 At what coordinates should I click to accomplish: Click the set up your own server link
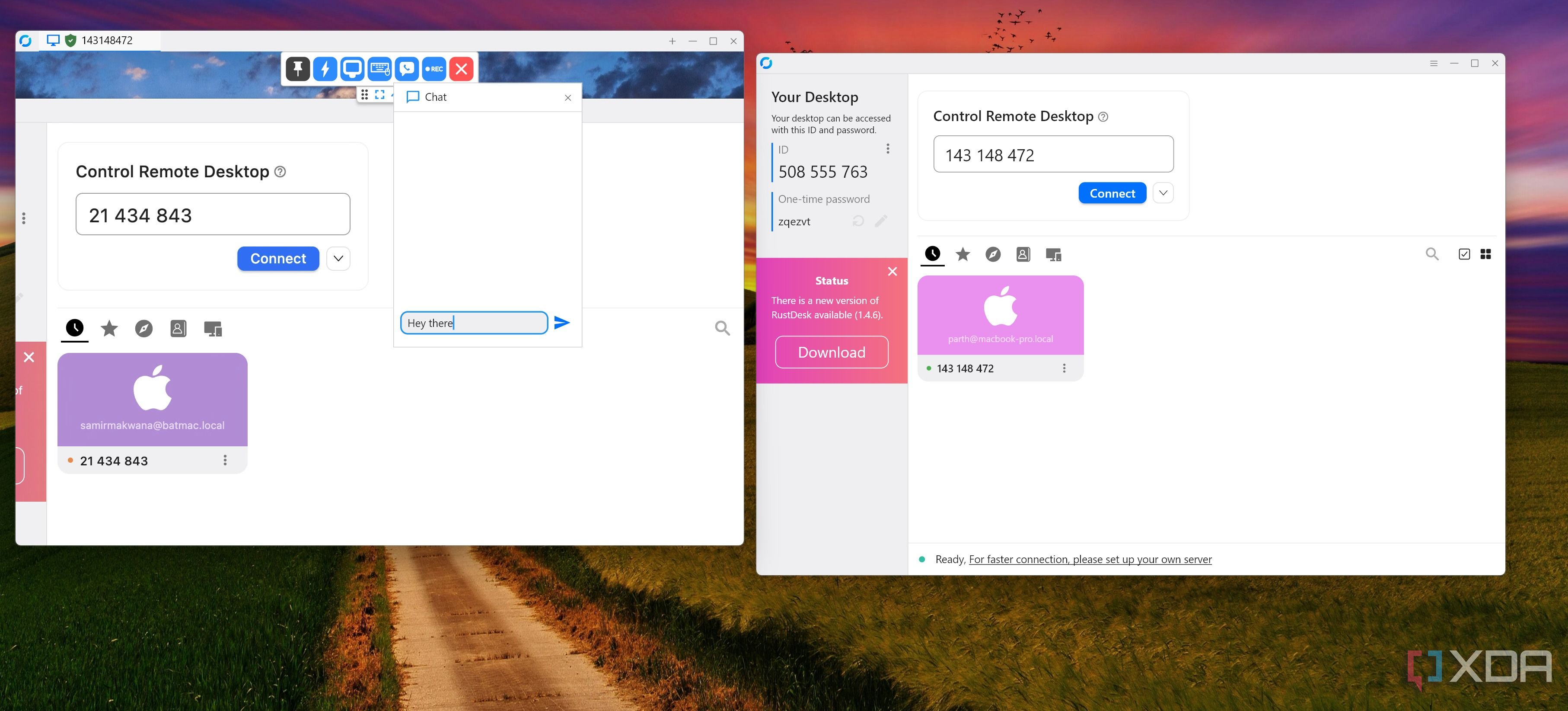[x=1090, y=559]
